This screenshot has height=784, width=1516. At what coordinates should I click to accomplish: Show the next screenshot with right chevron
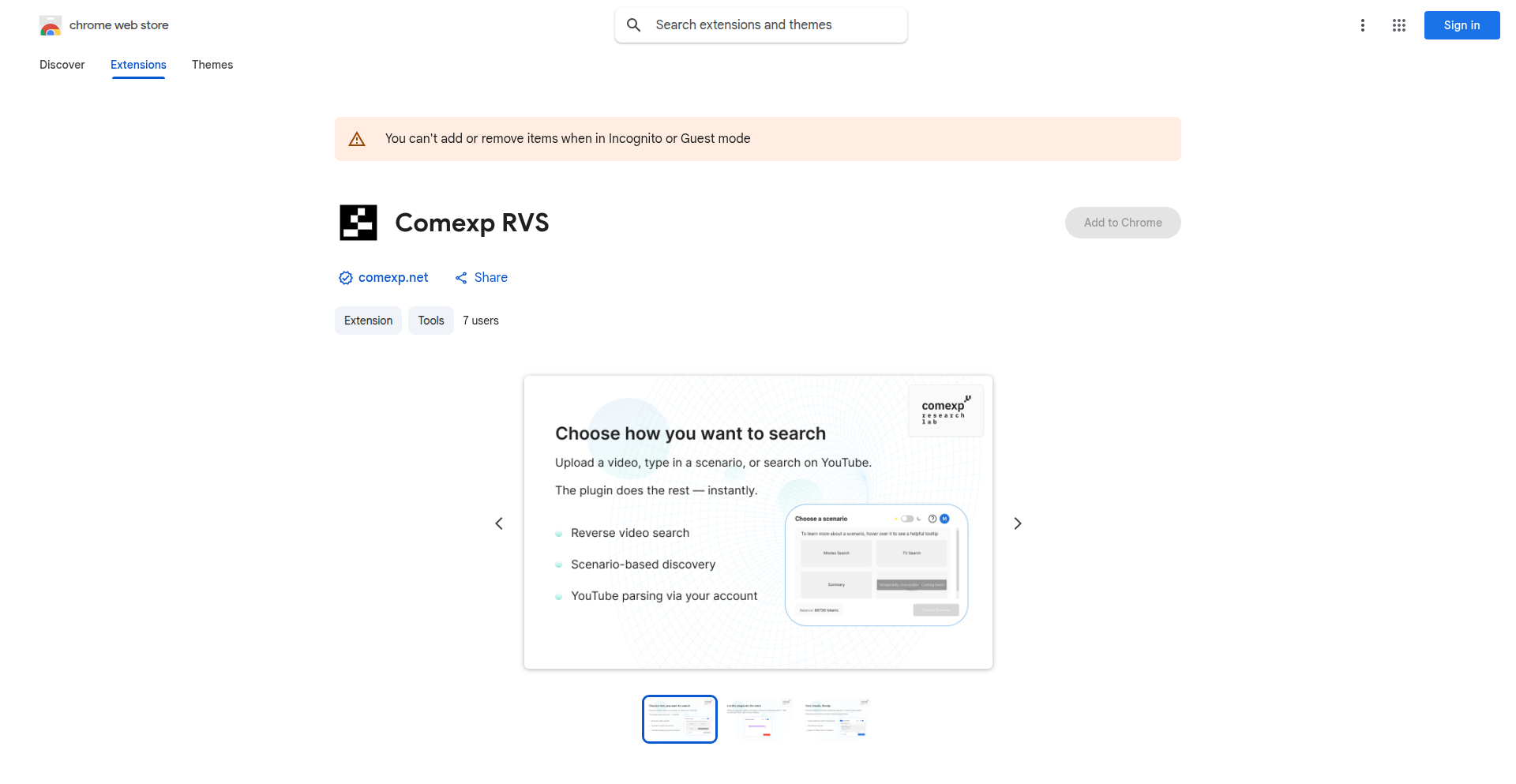coord(1017,523)
